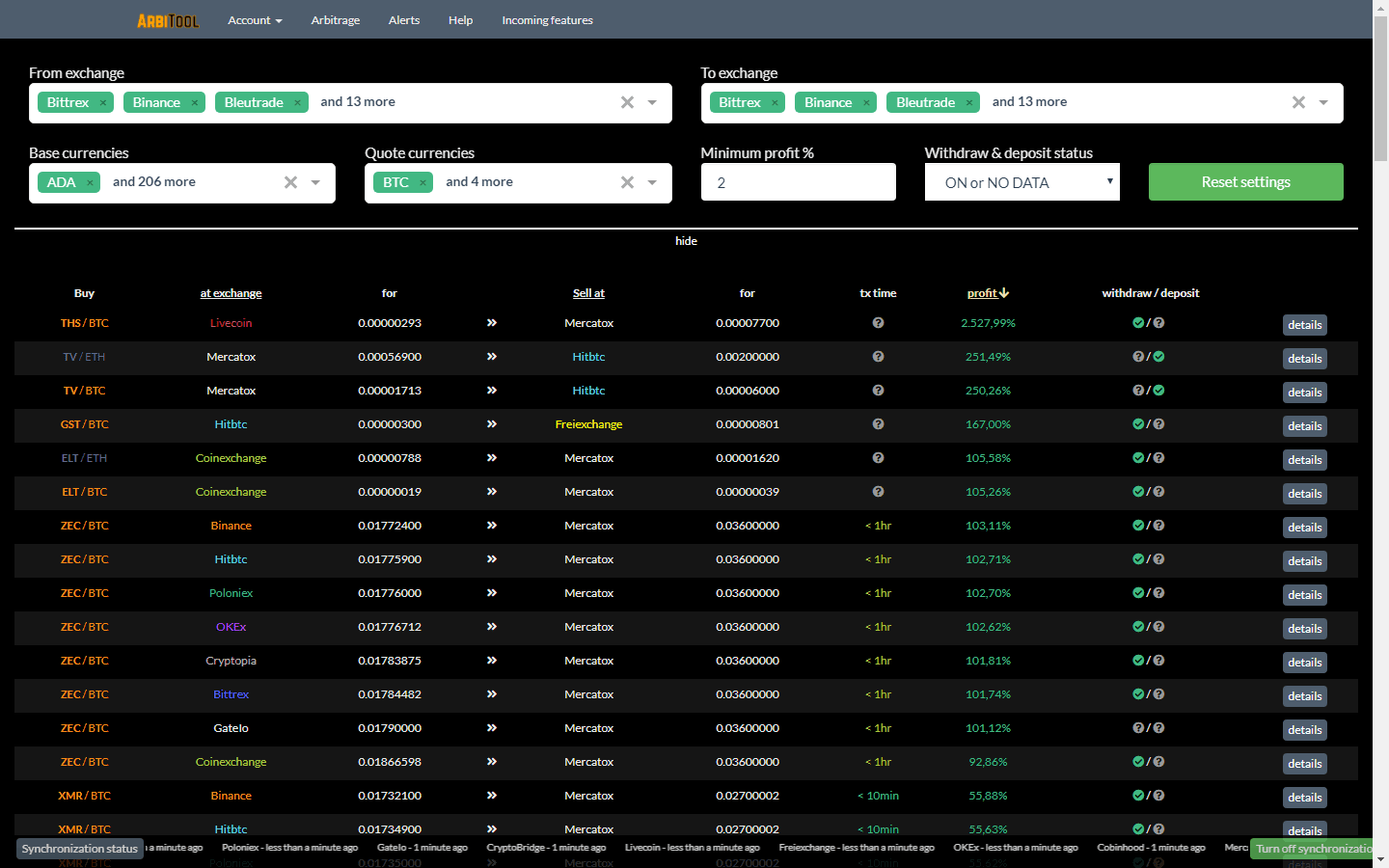Open details for TV/ETH Mercatox row
Image resolution: width=1389 pixels, height=868 pixels.
point(1305,359)
